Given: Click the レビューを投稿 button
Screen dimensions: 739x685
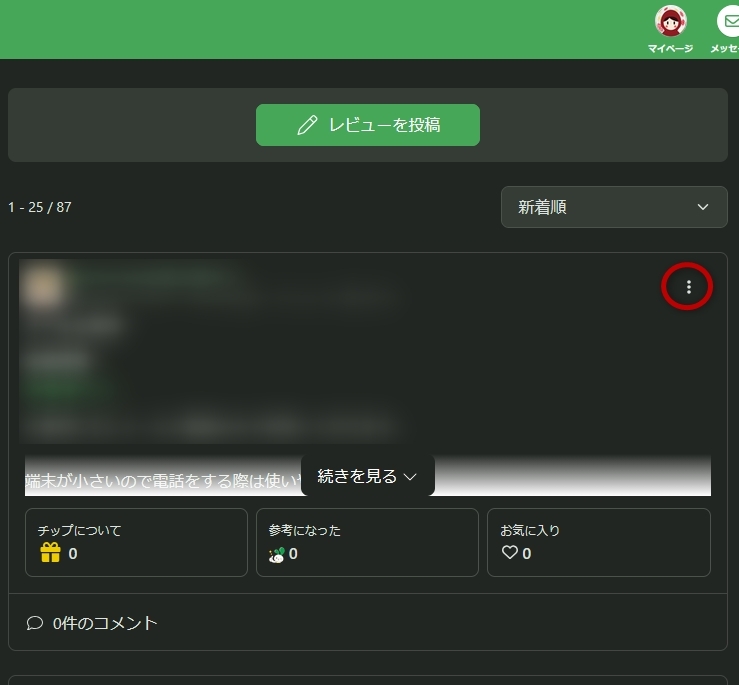Looking at the screenshot, I should click(368, 125).
